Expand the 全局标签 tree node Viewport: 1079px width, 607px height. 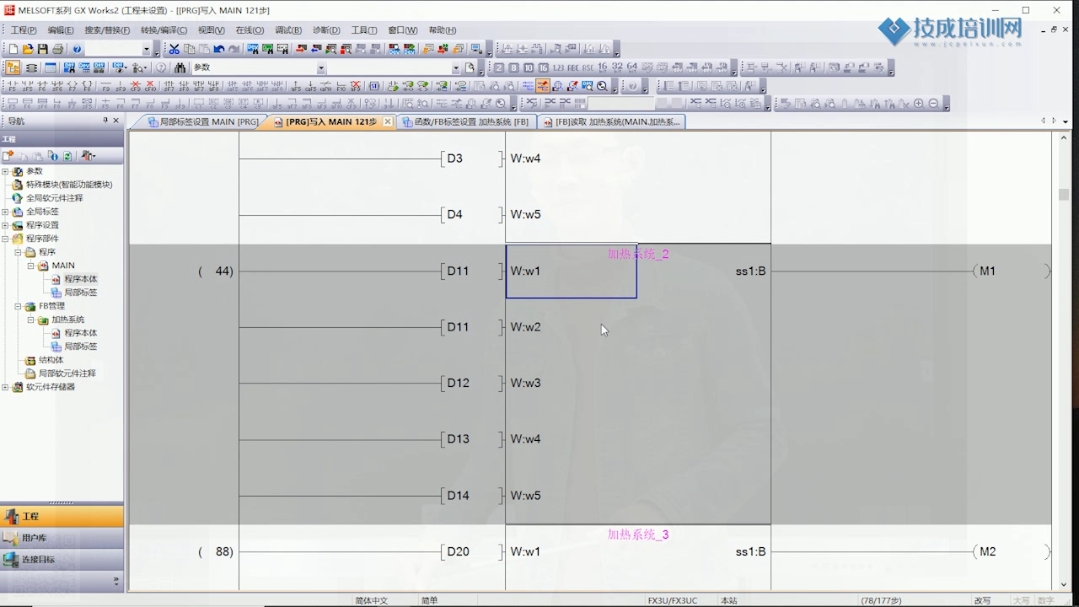6,212
